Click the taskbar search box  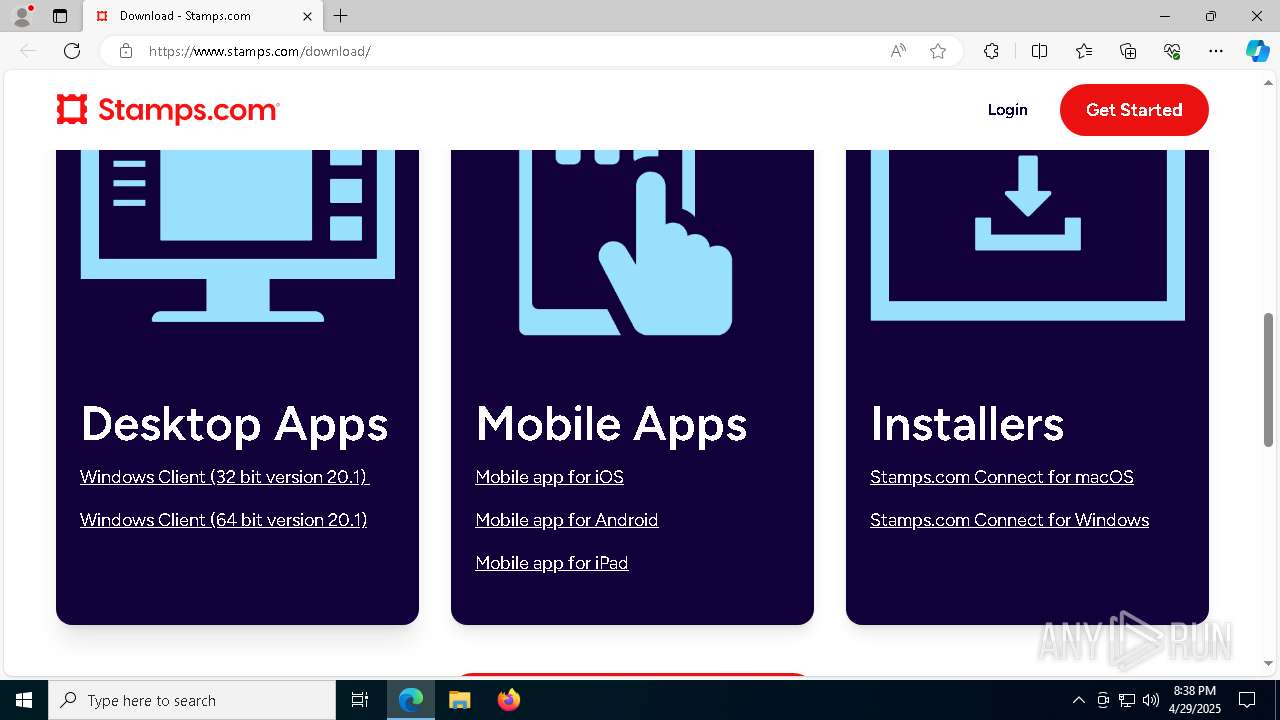(x=192, y=700)
